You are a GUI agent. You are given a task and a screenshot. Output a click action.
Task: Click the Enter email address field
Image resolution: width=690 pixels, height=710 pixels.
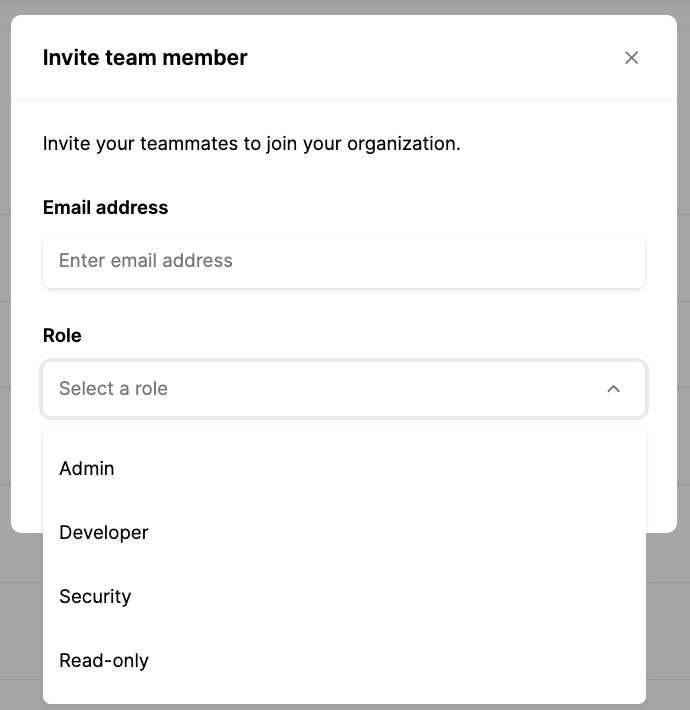pos(344,261)
